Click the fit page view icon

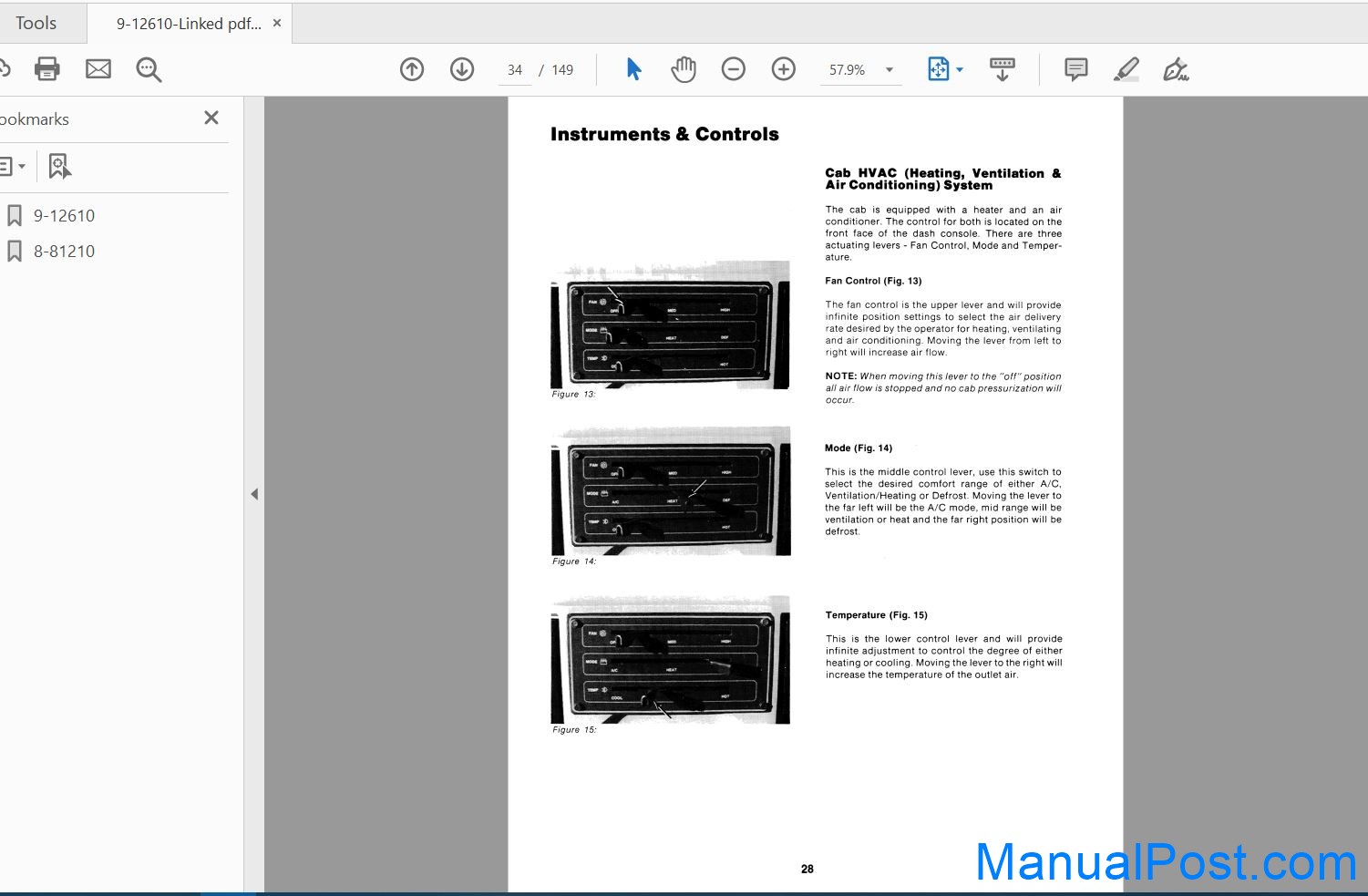click(938, 69)
